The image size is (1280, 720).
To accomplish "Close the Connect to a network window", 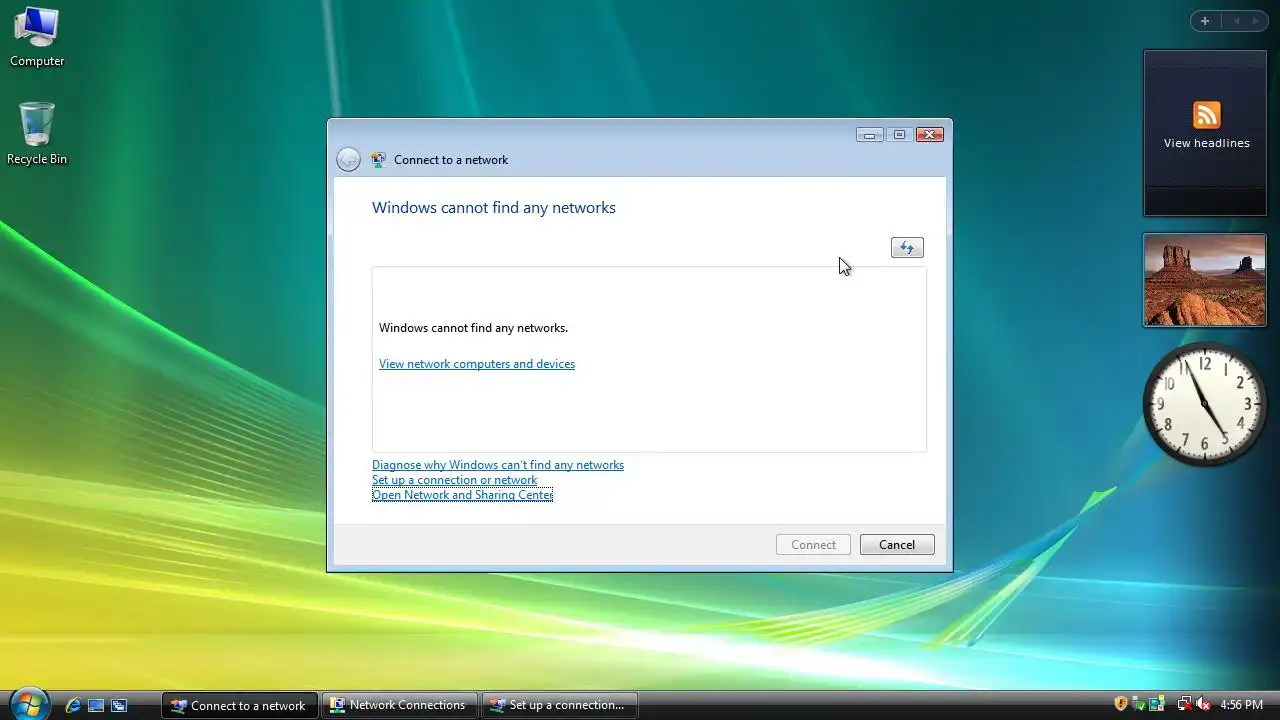I will point(930,135).
